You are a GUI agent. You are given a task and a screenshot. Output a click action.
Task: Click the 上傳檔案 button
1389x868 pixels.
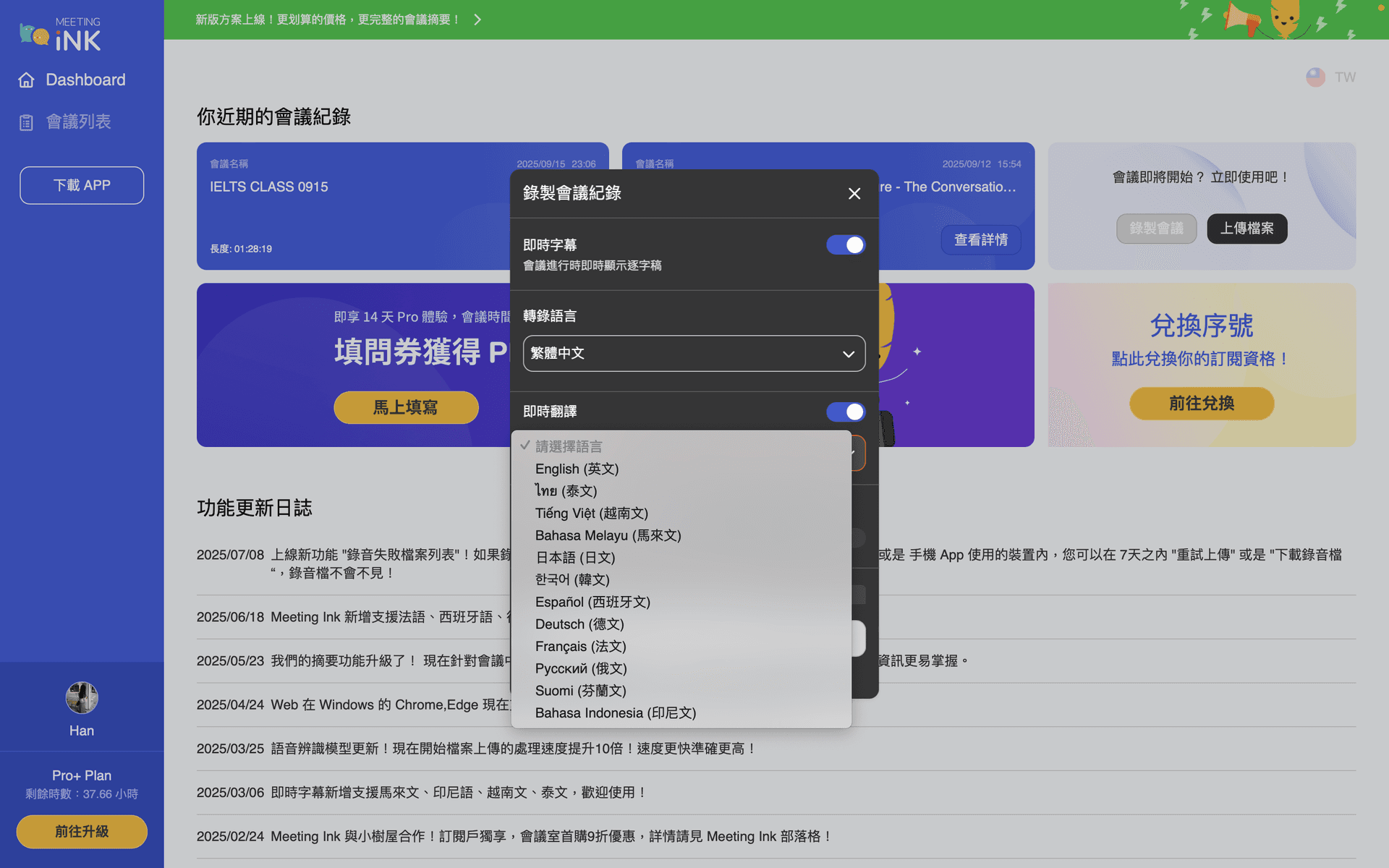point(1246,229)
